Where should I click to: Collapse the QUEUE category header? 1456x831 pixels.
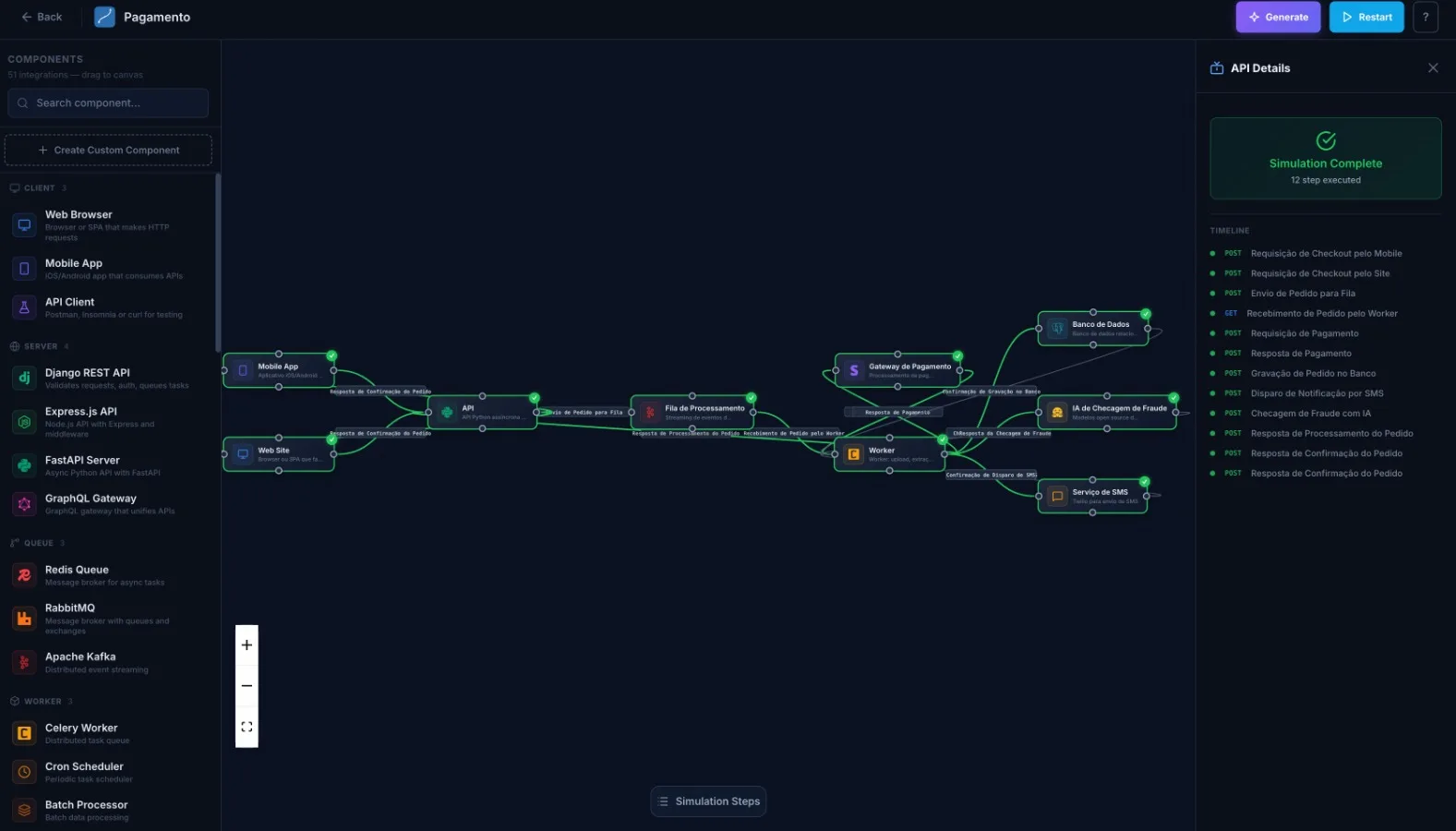tap(37, 543)
